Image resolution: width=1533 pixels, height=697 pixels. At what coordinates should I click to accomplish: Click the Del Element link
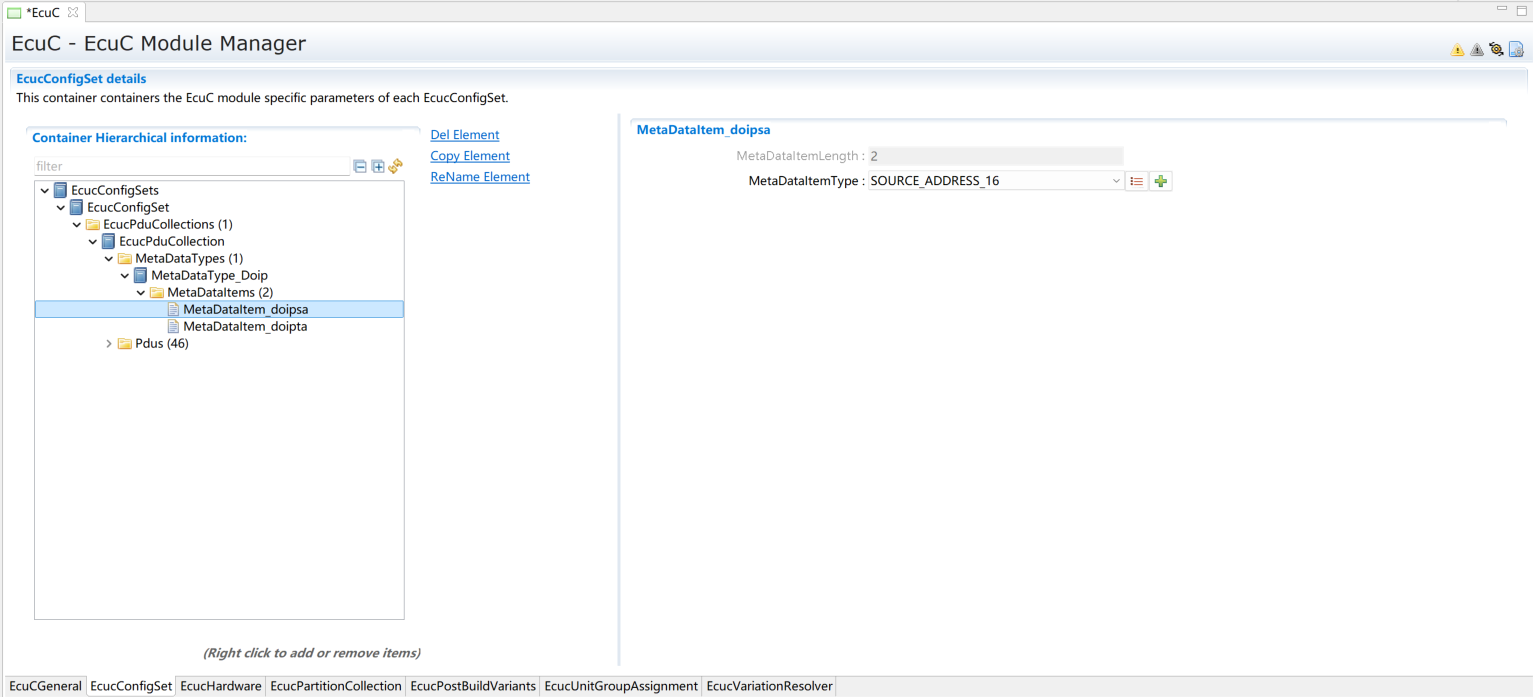coord(464,135)
